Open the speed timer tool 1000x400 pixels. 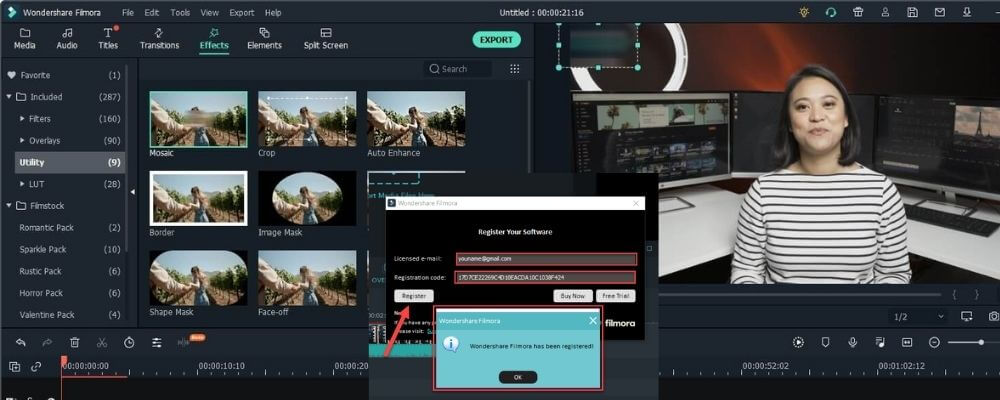point(130,342)
